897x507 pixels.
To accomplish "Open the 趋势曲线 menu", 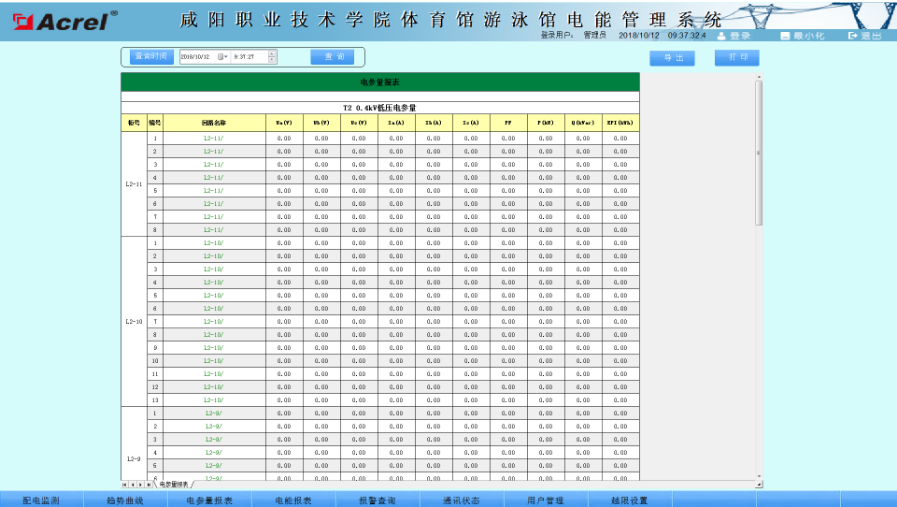I will click(x=125, y=500).
